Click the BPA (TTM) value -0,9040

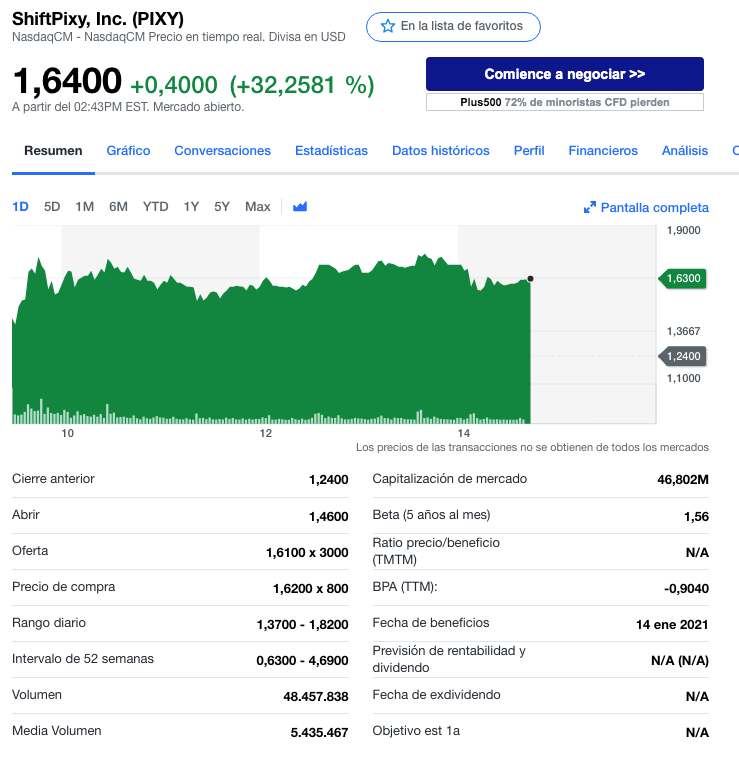point(686,589)
